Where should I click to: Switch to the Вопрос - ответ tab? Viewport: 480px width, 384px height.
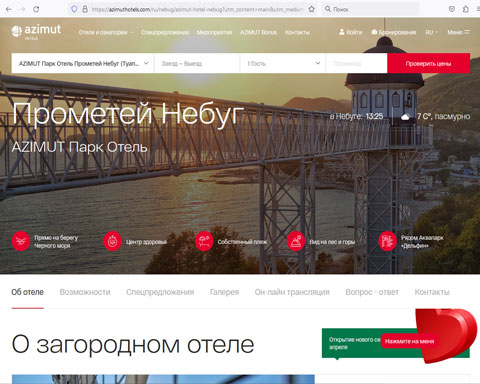pos(372,292)
